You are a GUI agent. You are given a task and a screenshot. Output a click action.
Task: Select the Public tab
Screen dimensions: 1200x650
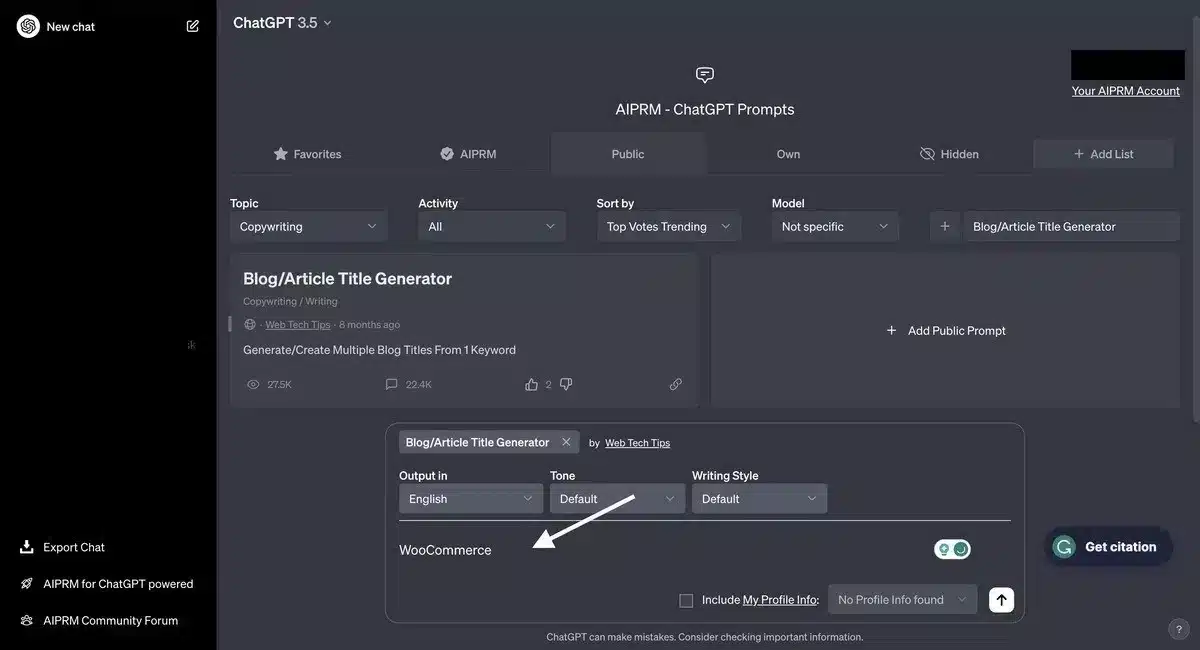point(628,154)
